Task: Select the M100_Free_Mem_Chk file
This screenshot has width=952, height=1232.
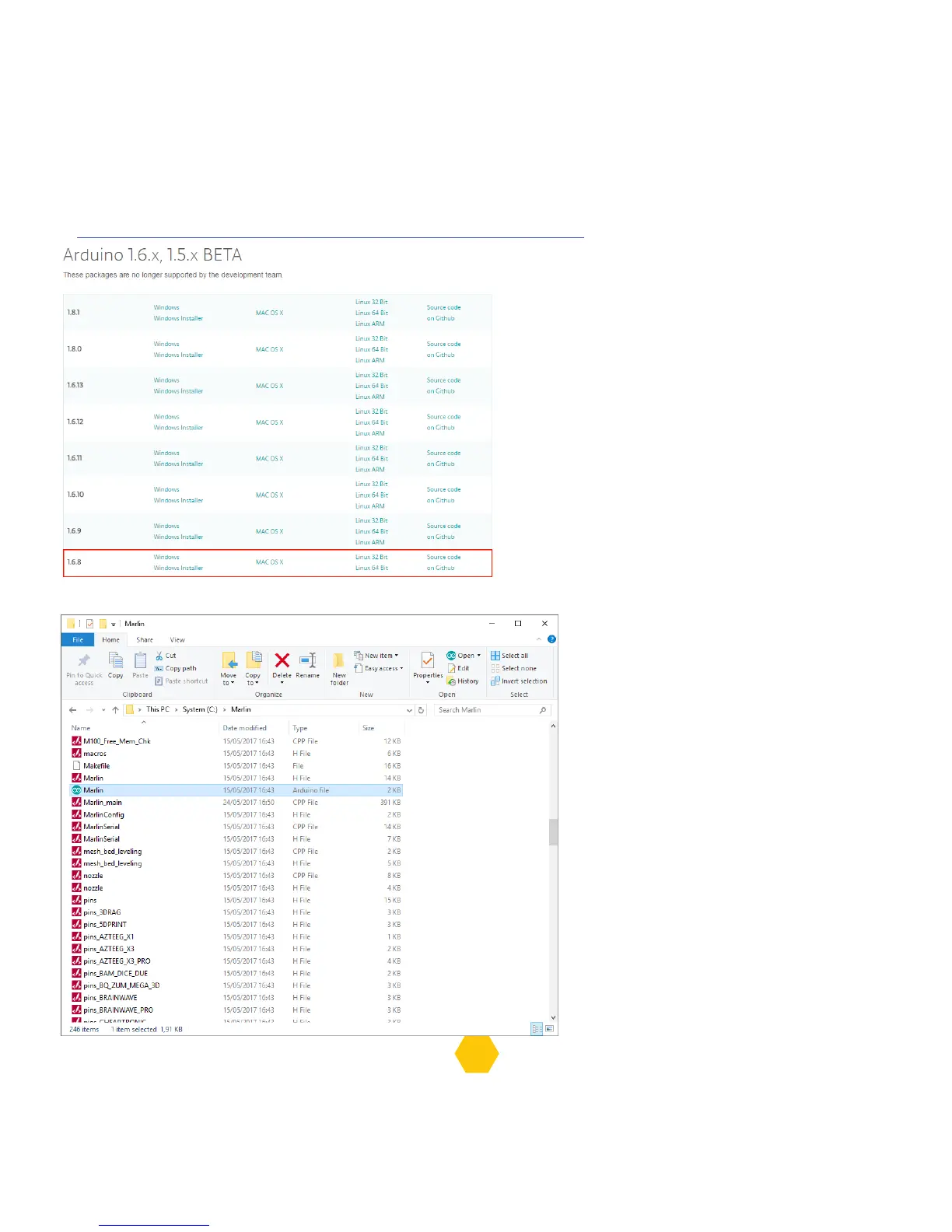Action: 236,741
